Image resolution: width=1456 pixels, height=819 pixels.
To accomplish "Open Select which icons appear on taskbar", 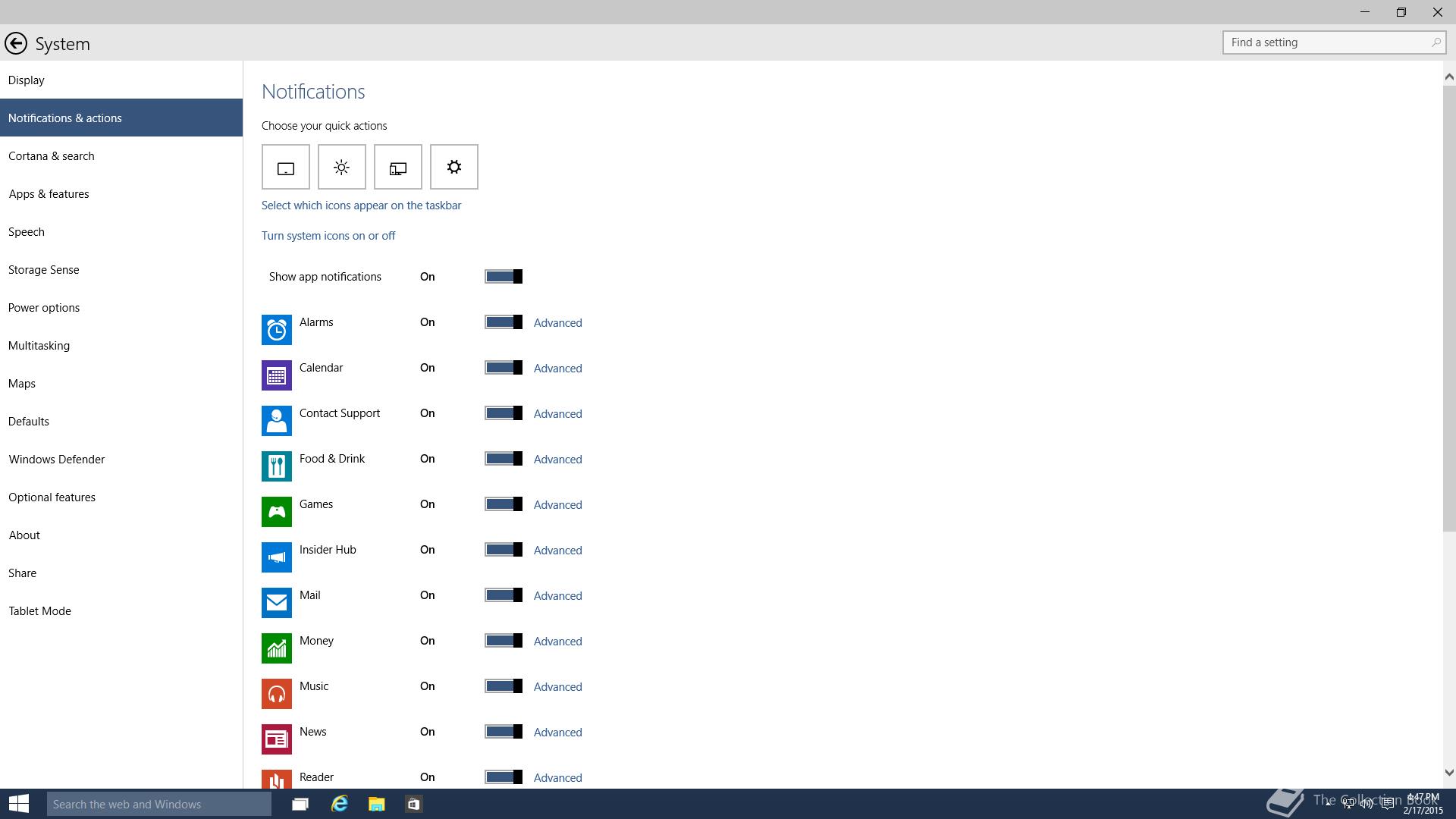I will point(361,206).
